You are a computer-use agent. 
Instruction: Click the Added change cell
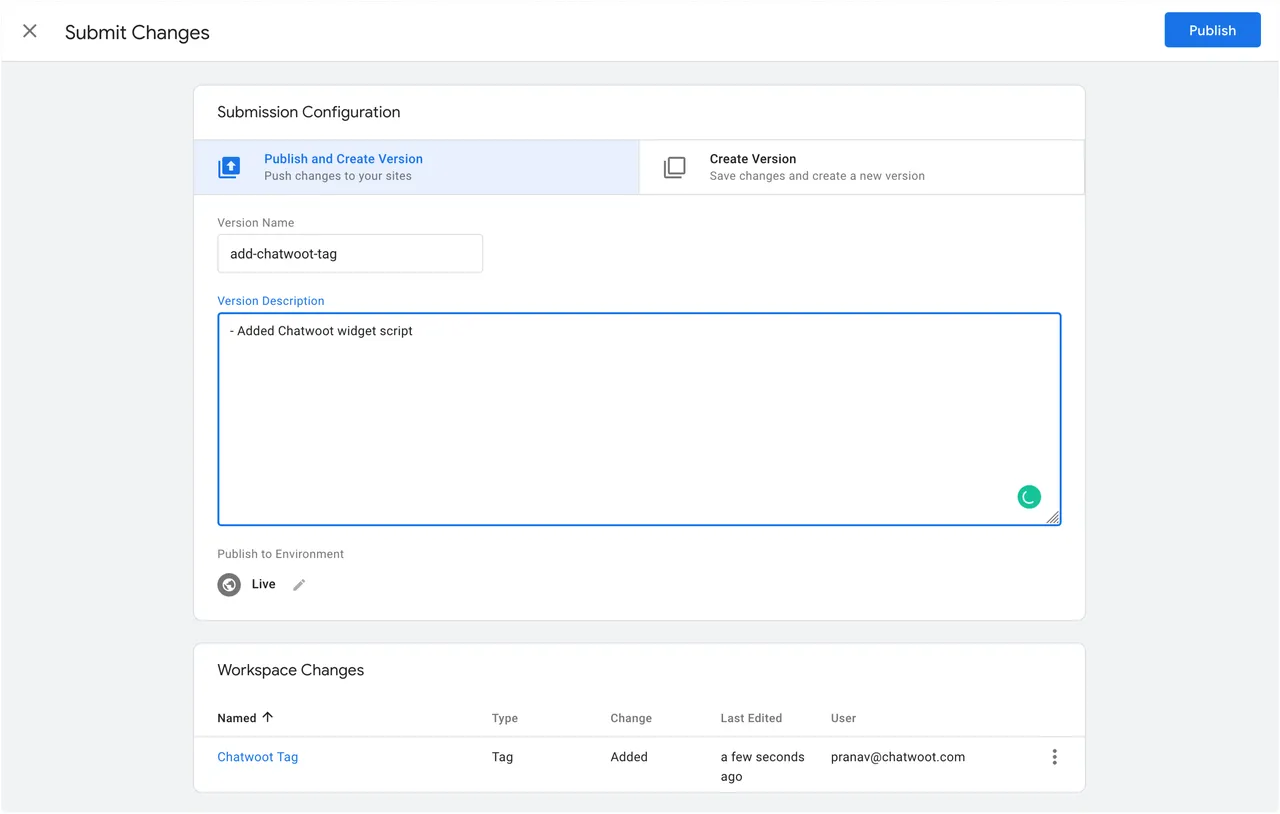[x=629, y=757]
